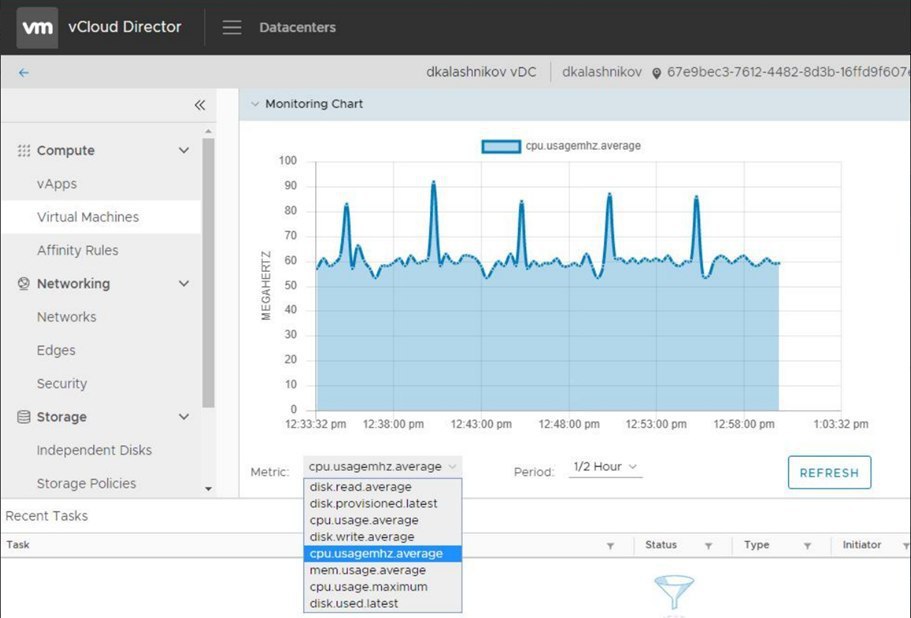The image size is (911, 618).
Task: Click the funnel icon in Recent Tasks
Action: [x=674, y=592]
